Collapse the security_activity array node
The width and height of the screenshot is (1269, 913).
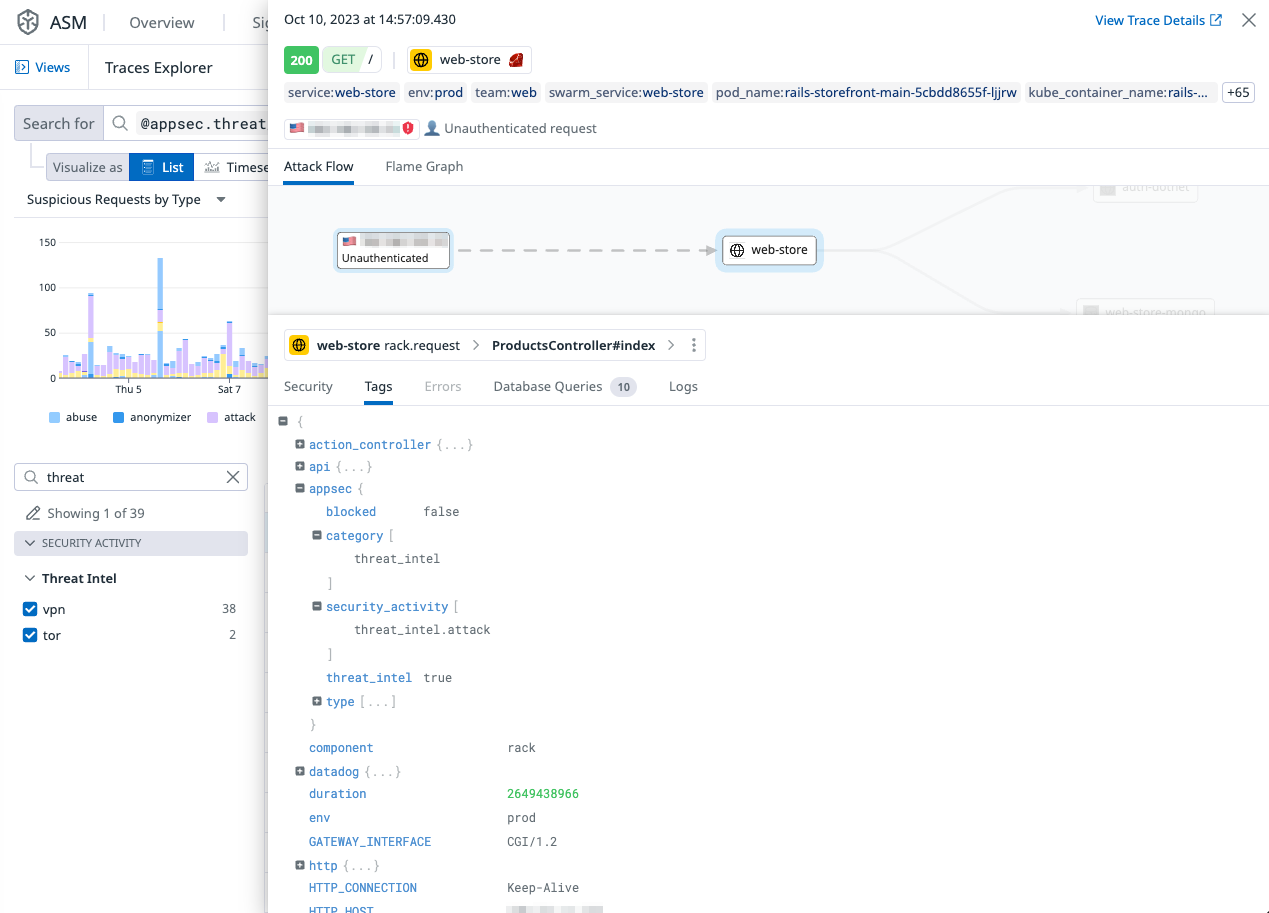coord(317,606)
